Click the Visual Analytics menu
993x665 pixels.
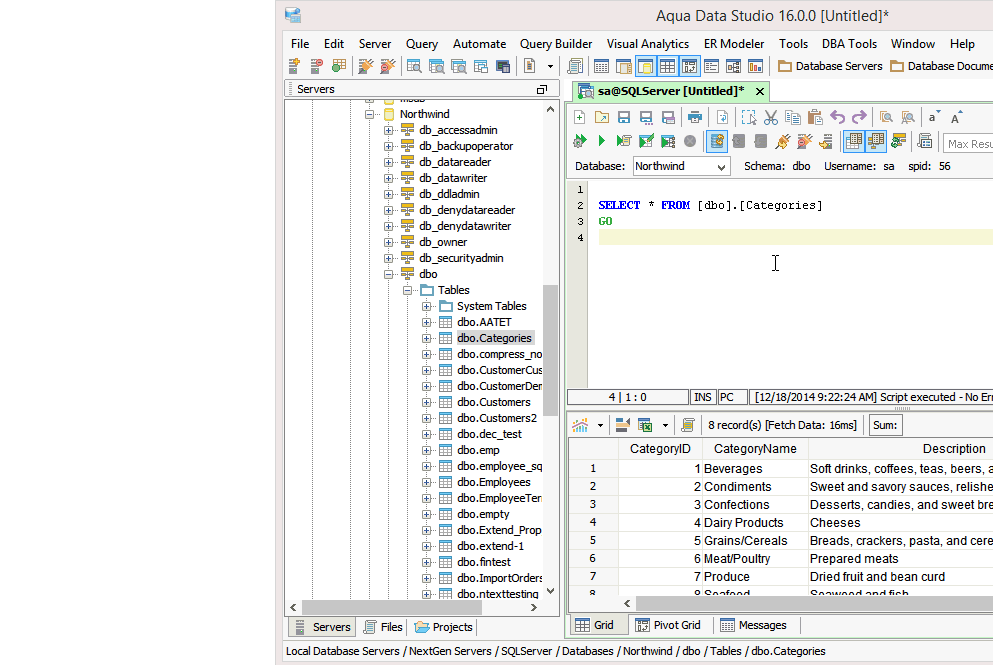pos(648,44)
